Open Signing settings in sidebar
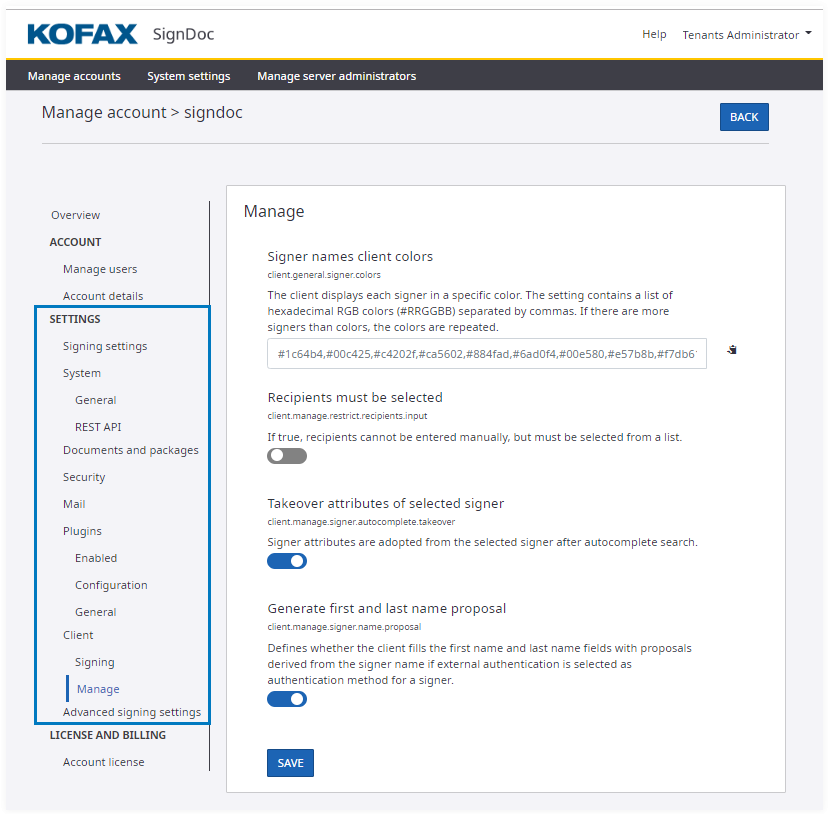Screen dimensions: 829x816 (105, 346)
